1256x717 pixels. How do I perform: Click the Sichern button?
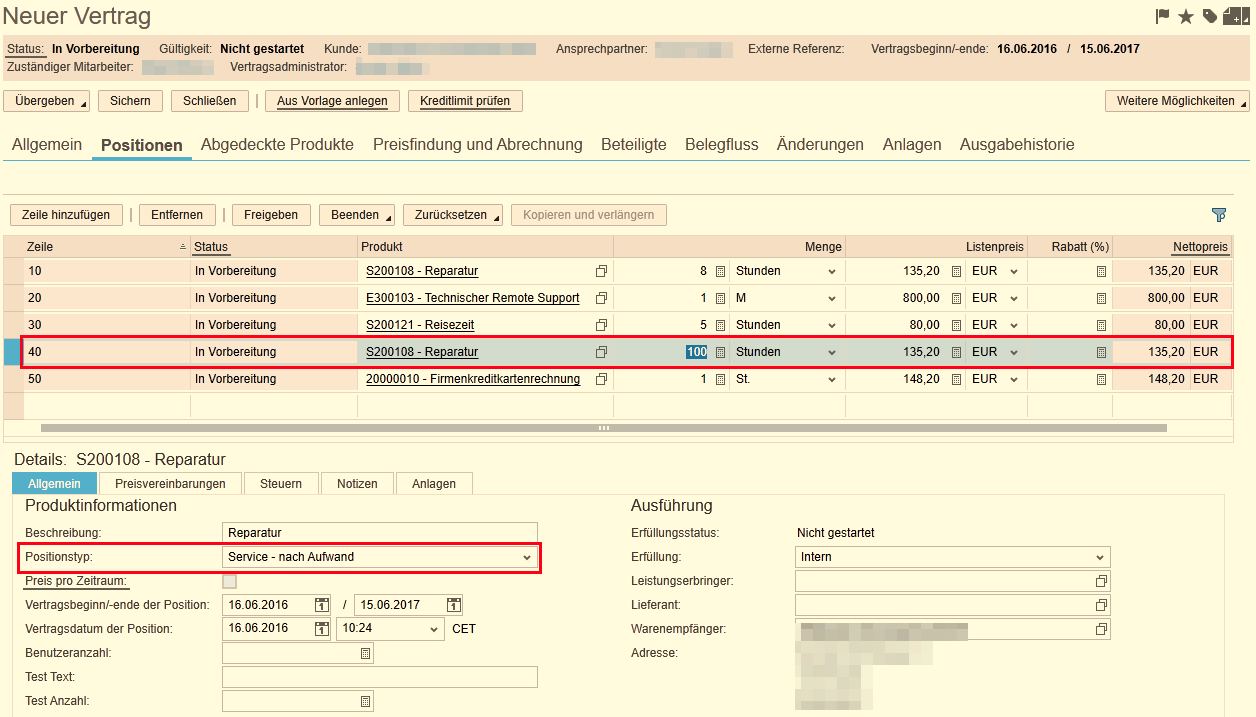[130, 101]
